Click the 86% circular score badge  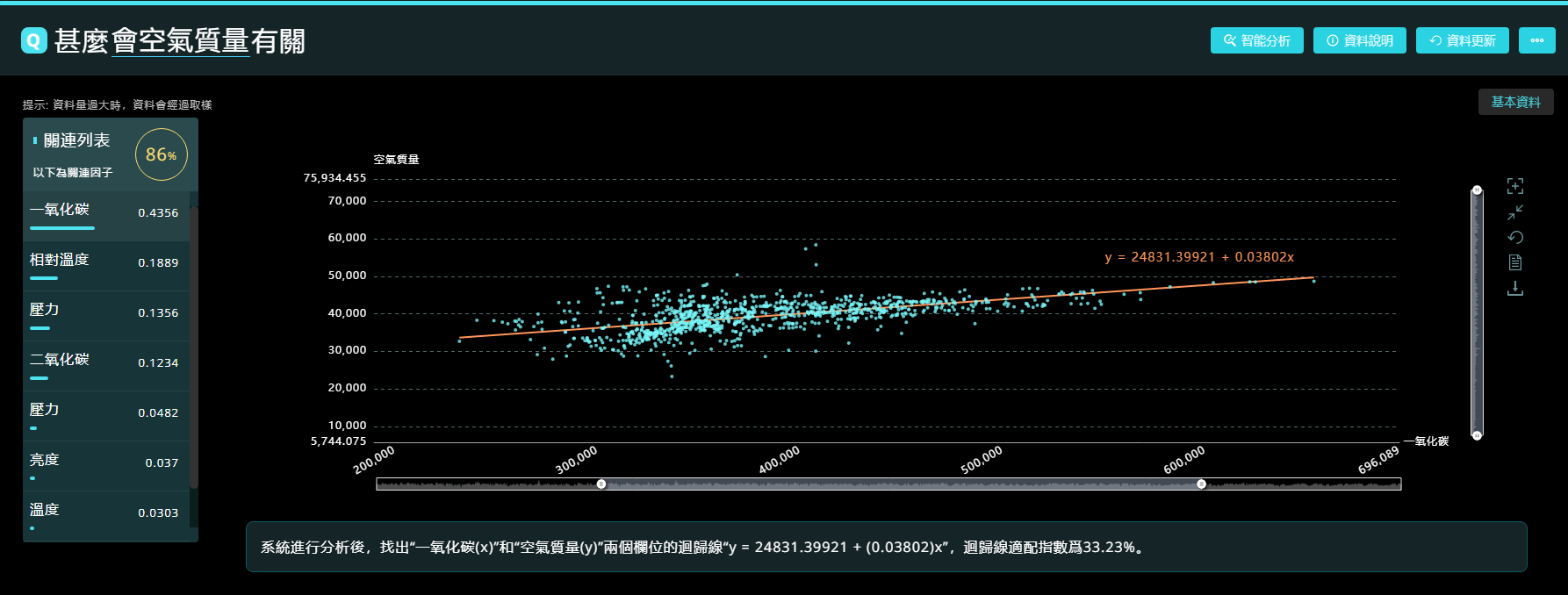tap(162, 154)
